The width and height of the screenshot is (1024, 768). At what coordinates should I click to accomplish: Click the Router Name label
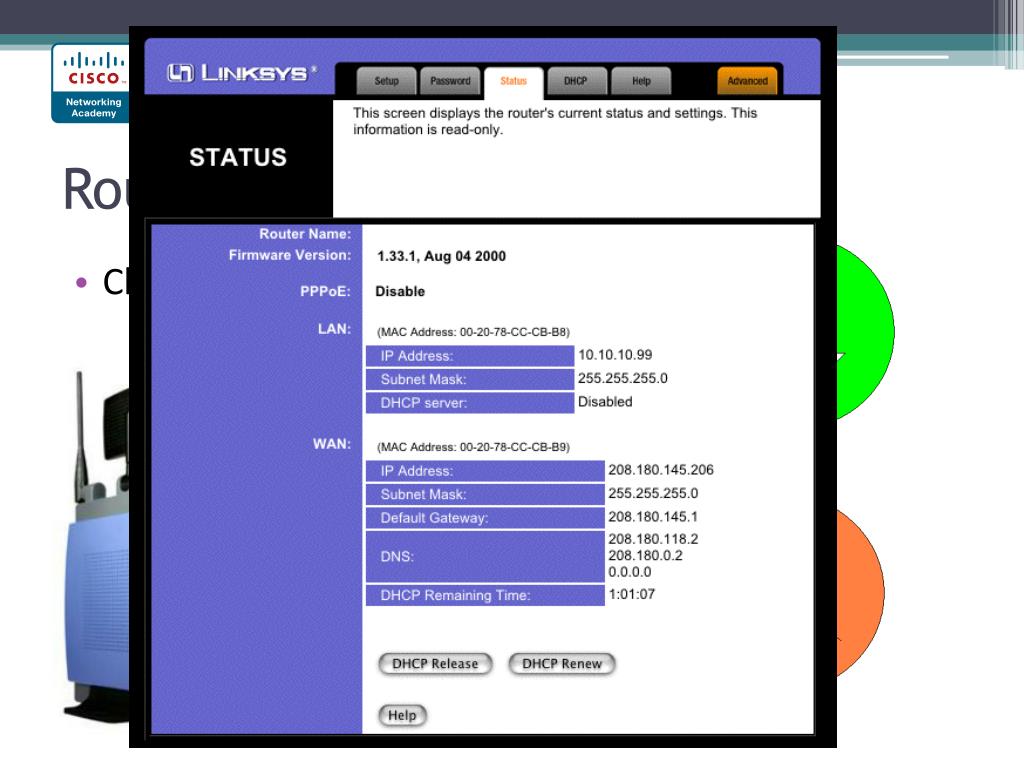tap(305, 234)
